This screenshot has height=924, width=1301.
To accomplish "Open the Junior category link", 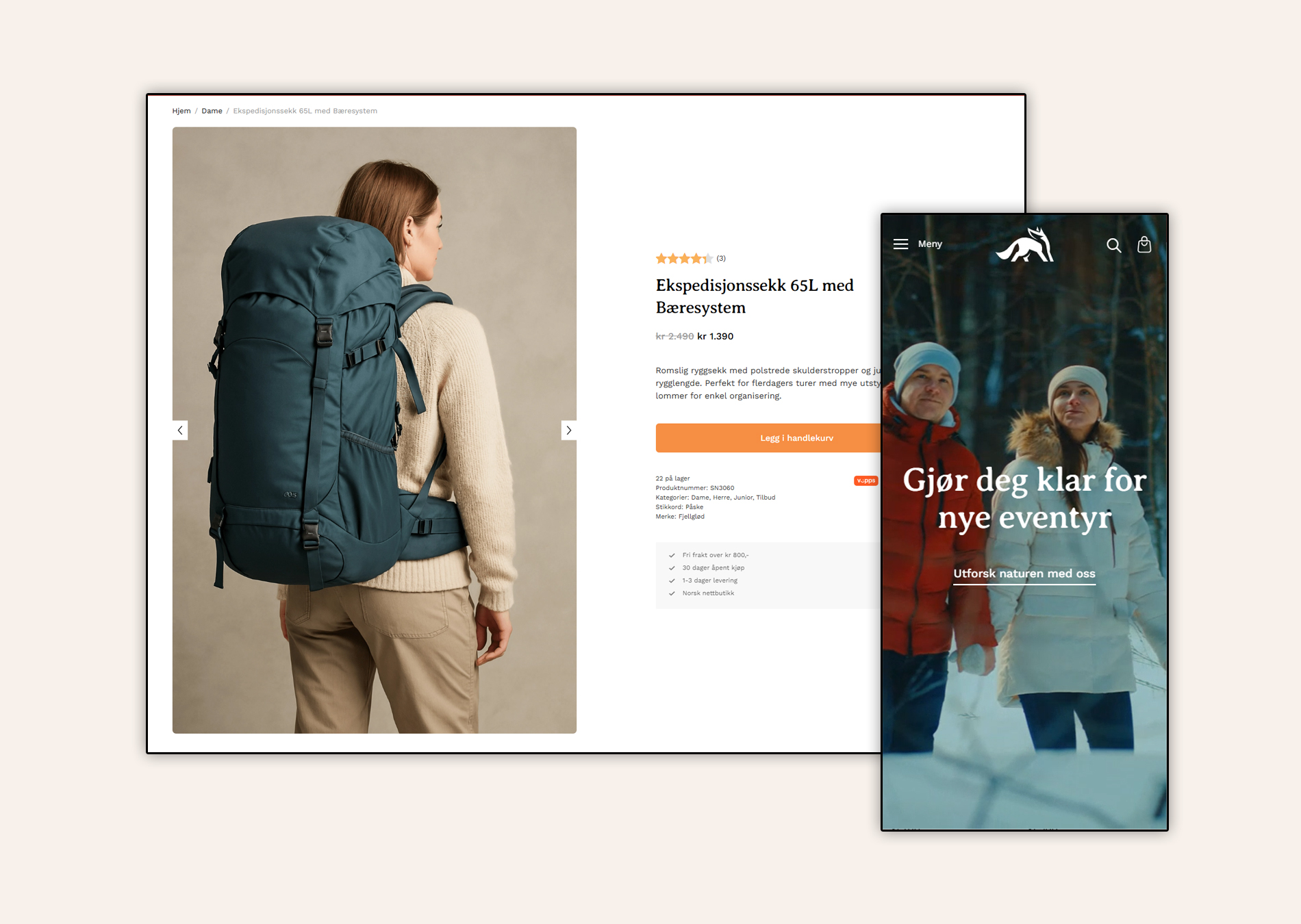I will [x=743, y=498].
